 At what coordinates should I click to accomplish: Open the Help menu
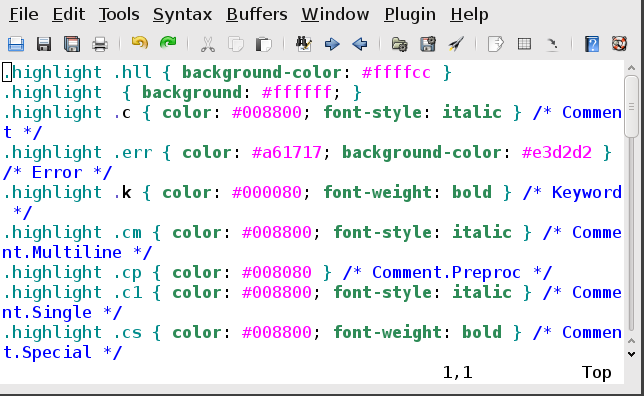(469, 15)
